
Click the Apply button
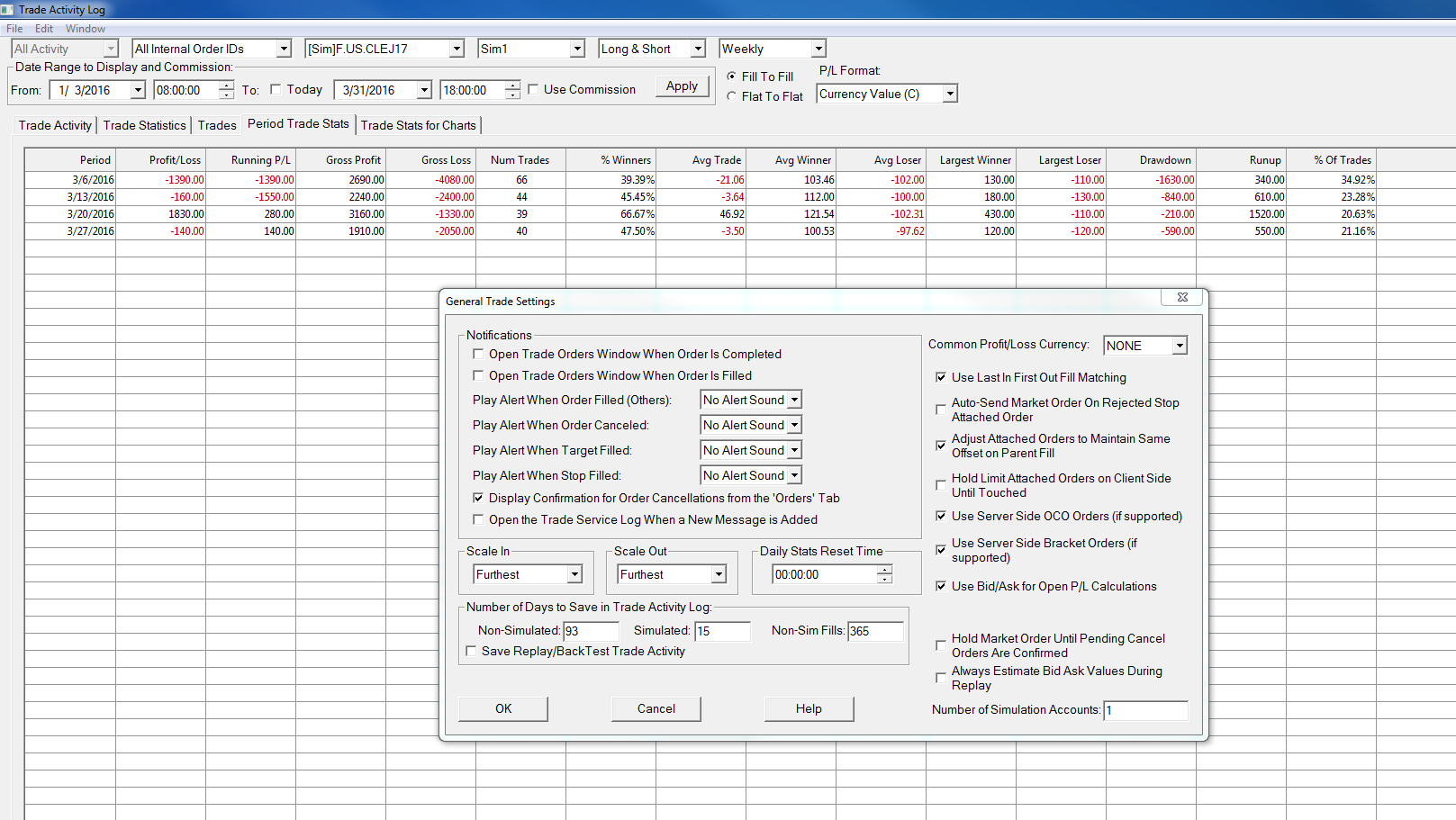[682, 86]
